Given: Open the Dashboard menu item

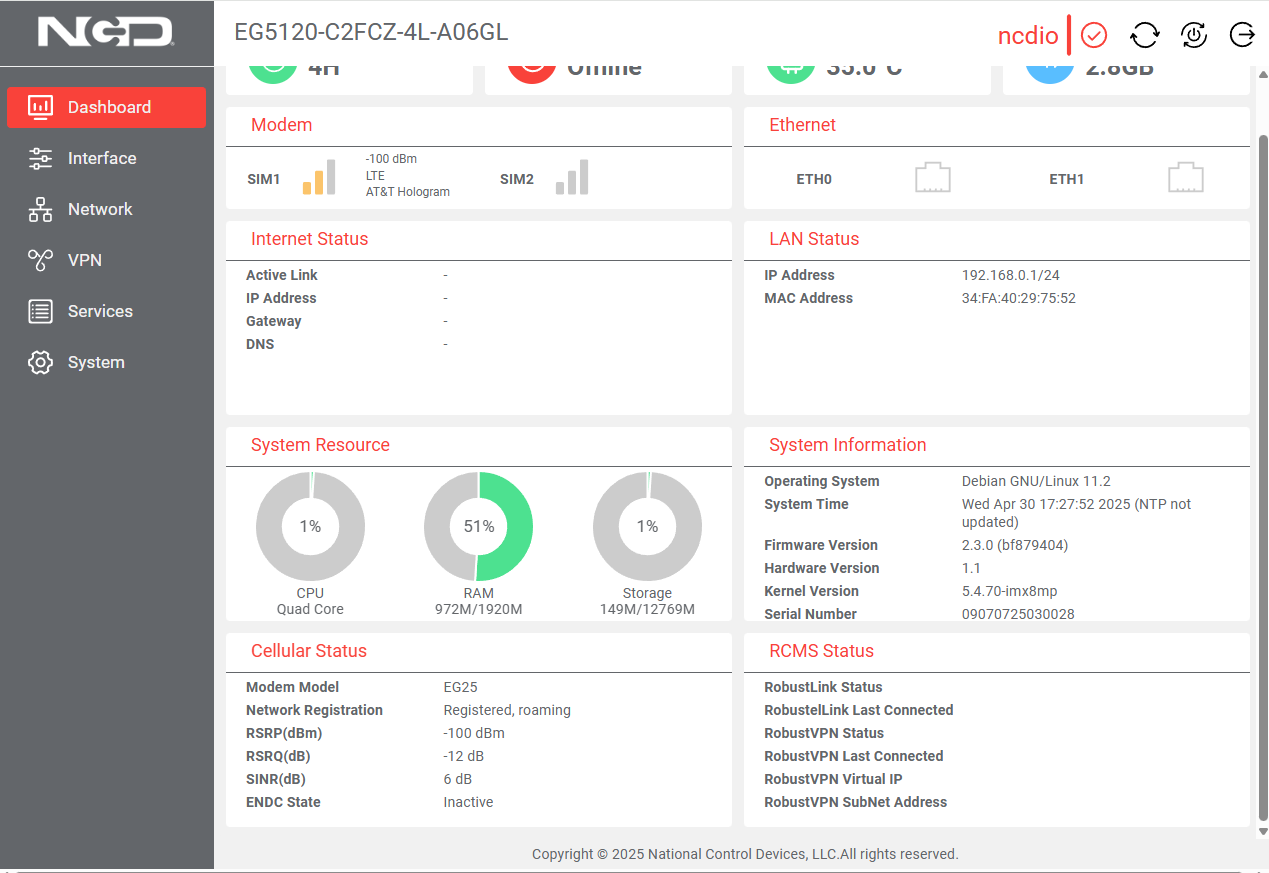Looking at the screenshot, I should [107, 107].
